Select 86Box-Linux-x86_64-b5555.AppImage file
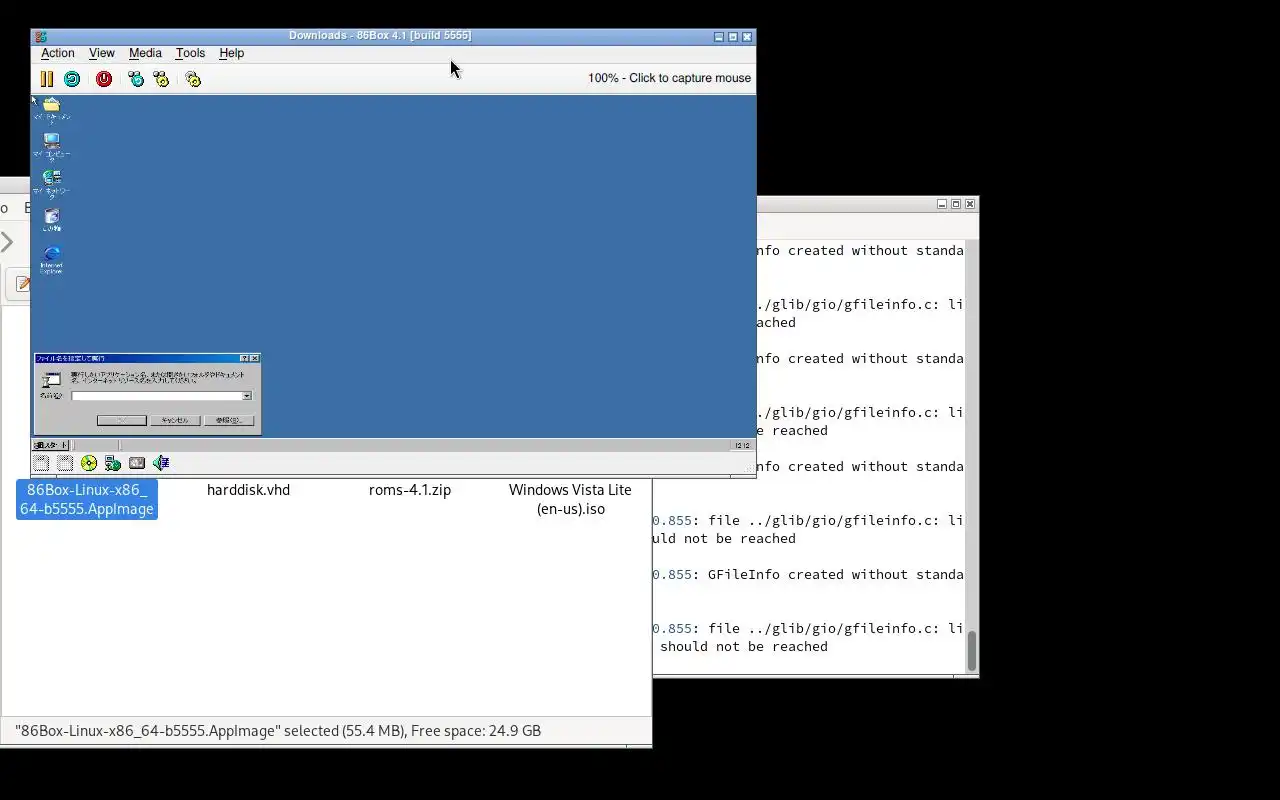The image size is (1280, 800). (87, 499)
